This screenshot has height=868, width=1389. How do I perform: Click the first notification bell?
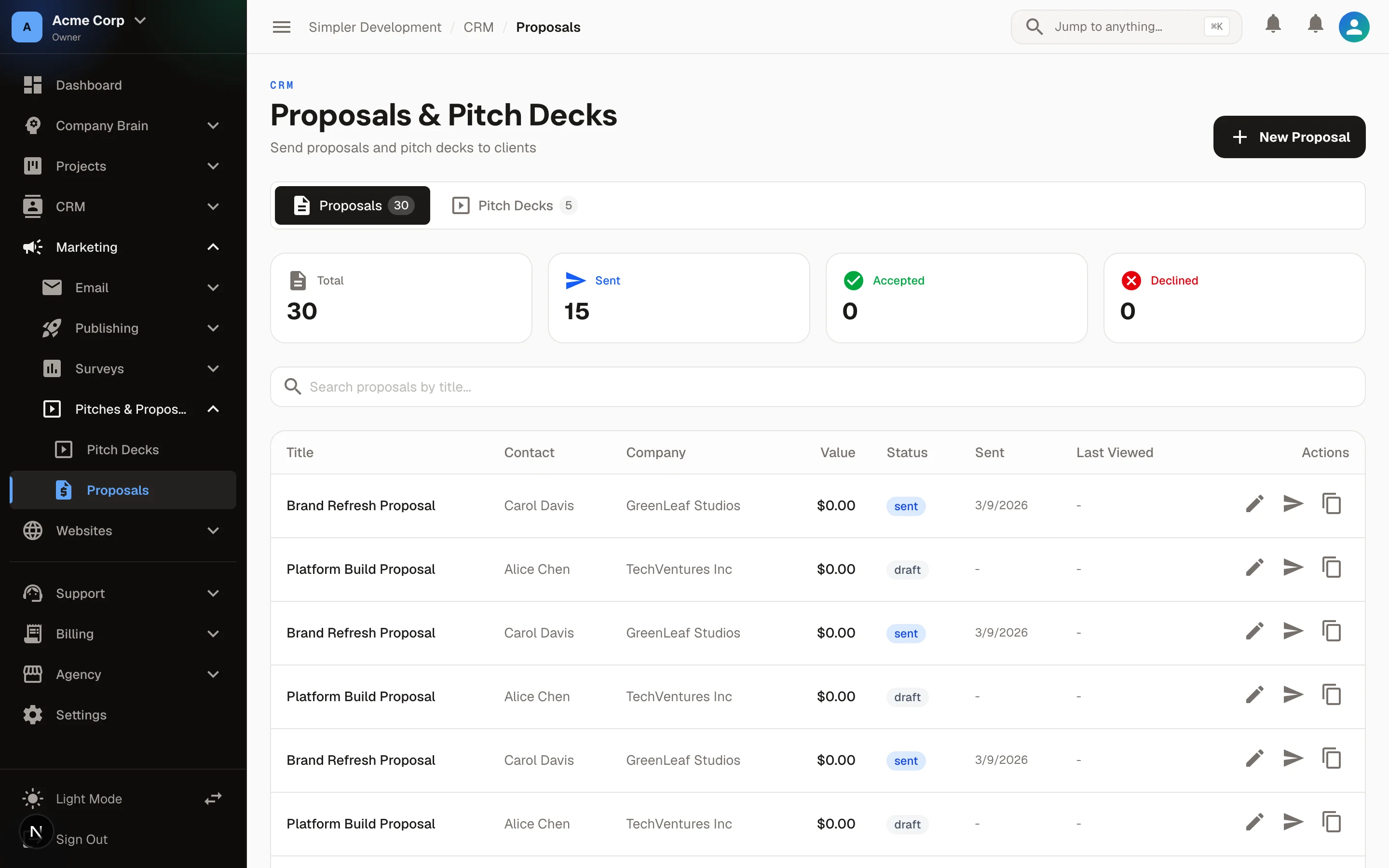[1273, 24]
